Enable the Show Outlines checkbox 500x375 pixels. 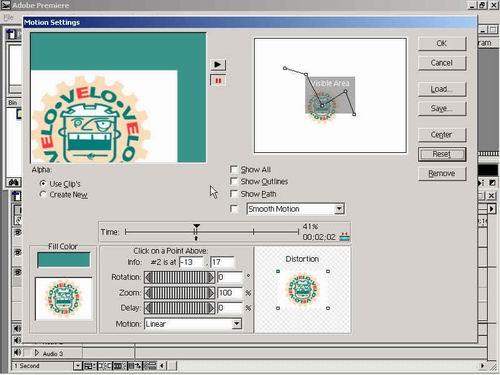pyautogui.click(x=234, y=181)
